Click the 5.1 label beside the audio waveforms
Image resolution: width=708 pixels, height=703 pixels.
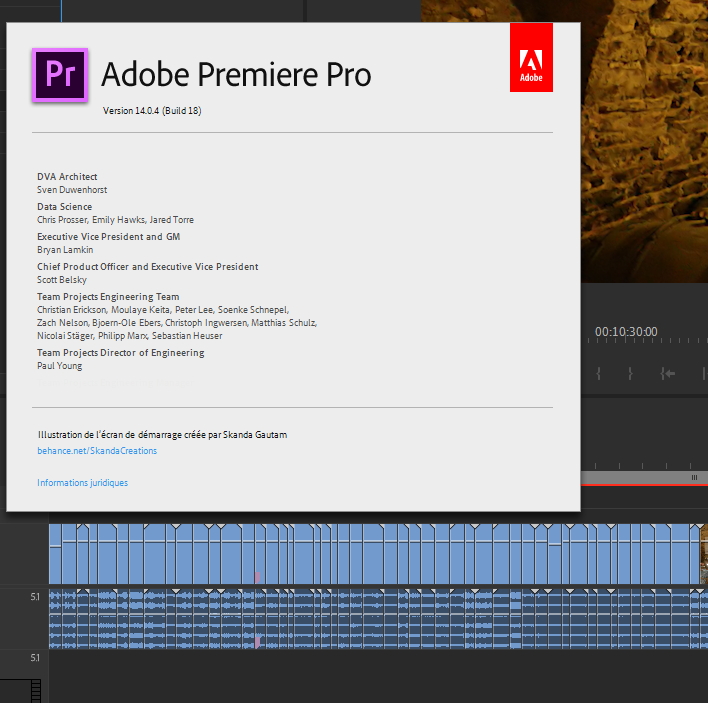coord(35,597)
